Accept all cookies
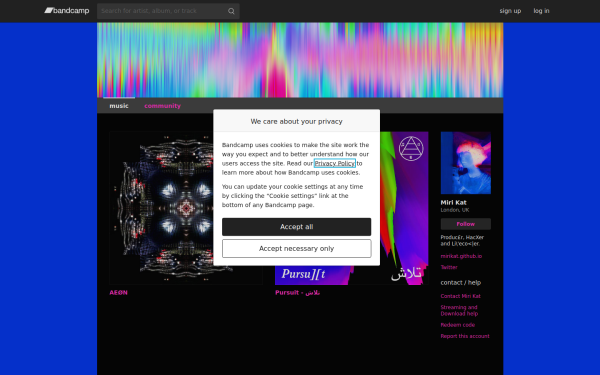The height and width of the screenshot is (375, 600). coord(296,227)
